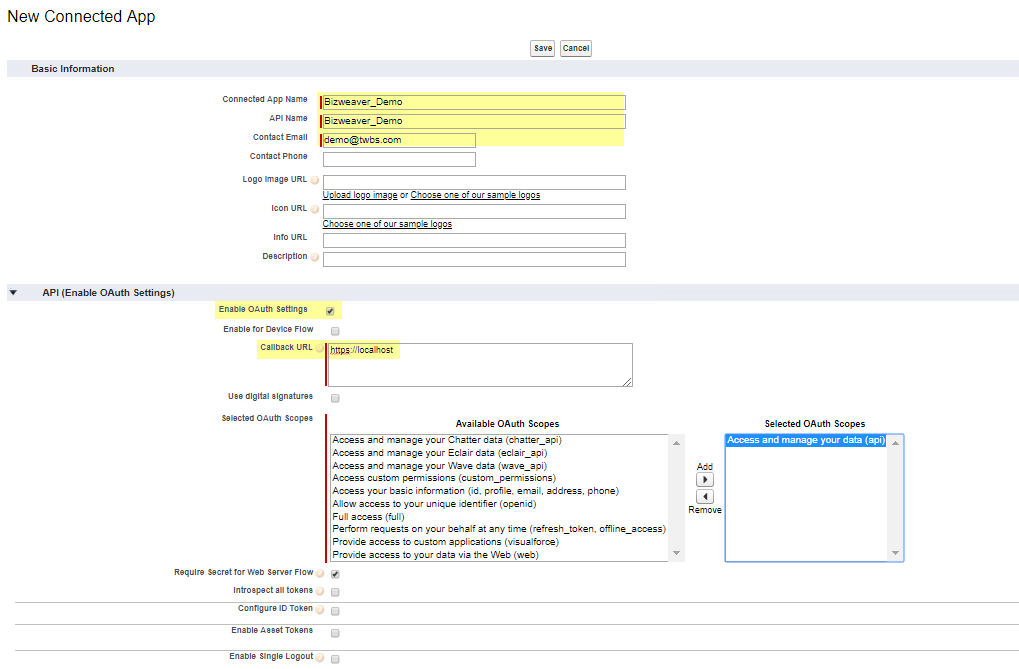Focus the Contact Phone field

[399, 159]
